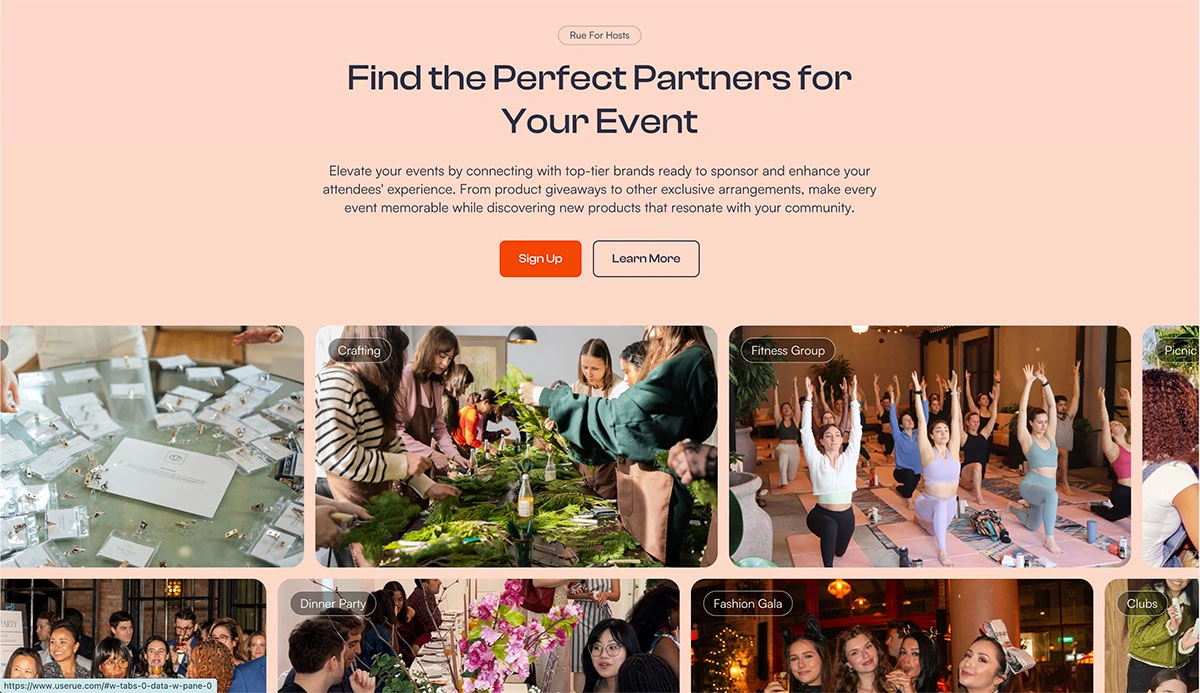Click the event sponsorship description paragraph
This screenshot has width=1200, height=693.
pyautogui.click(x=599, y=190)
